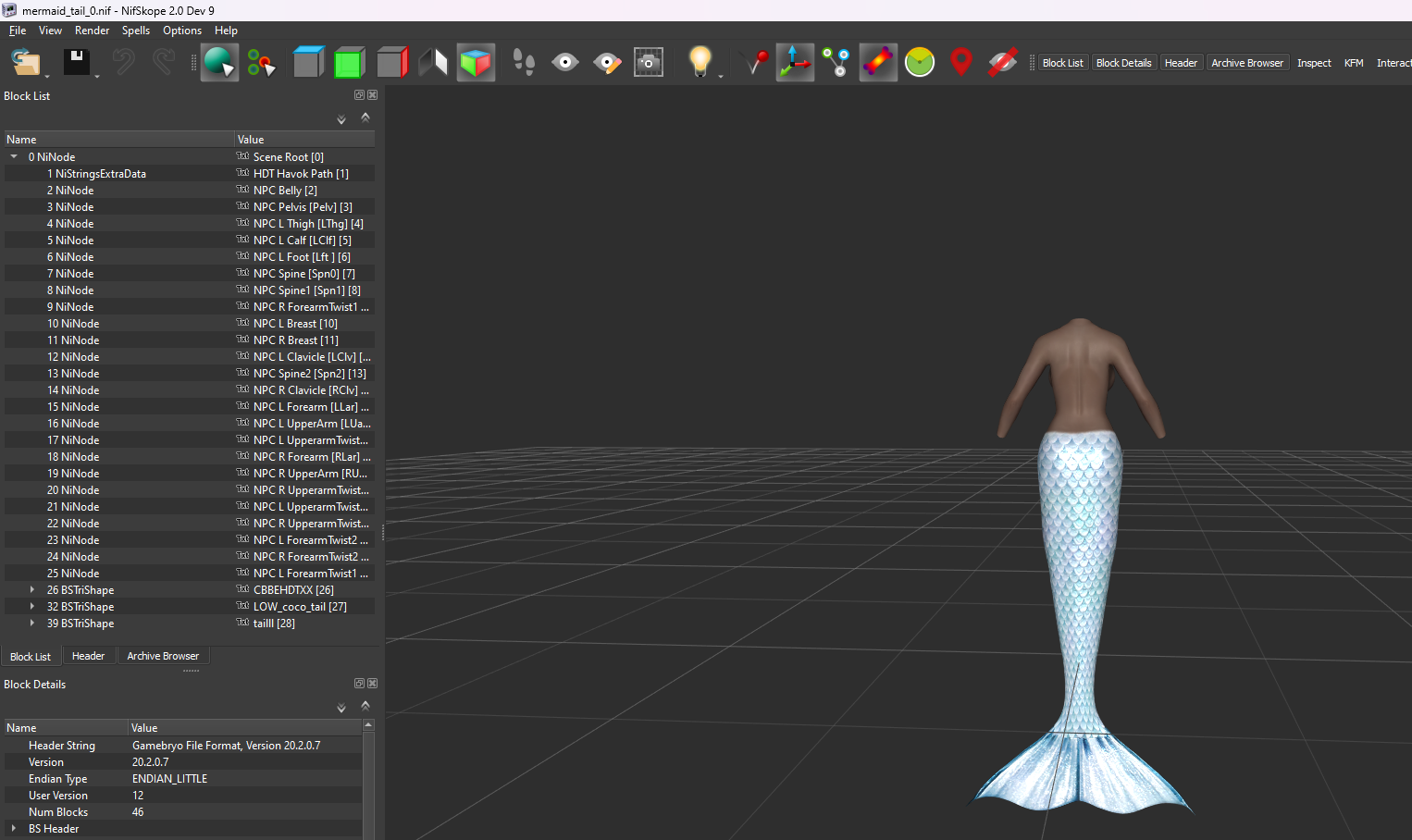This screenshot has height=840, width=1412.
Task: Toggle hidden objects crossed-eye icon
Action: point(1003,63)
